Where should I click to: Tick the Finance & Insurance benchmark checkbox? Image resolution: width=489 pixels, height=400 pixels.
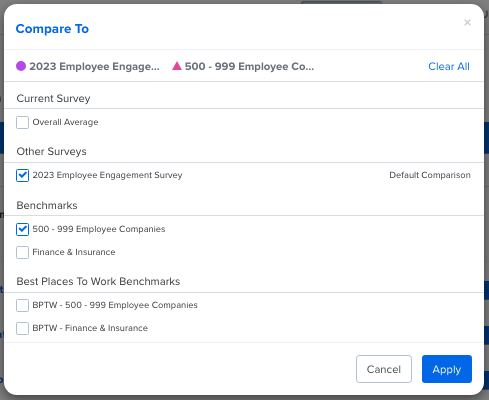pyautogui.click(x=22, y=252)
